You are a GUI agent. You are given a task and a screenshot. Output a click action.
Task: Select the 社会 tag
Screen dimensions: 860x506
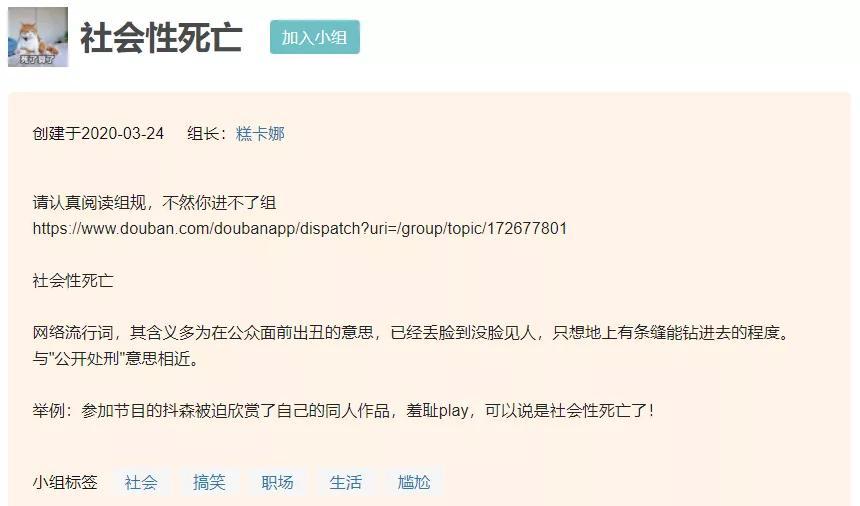[141, 482]
